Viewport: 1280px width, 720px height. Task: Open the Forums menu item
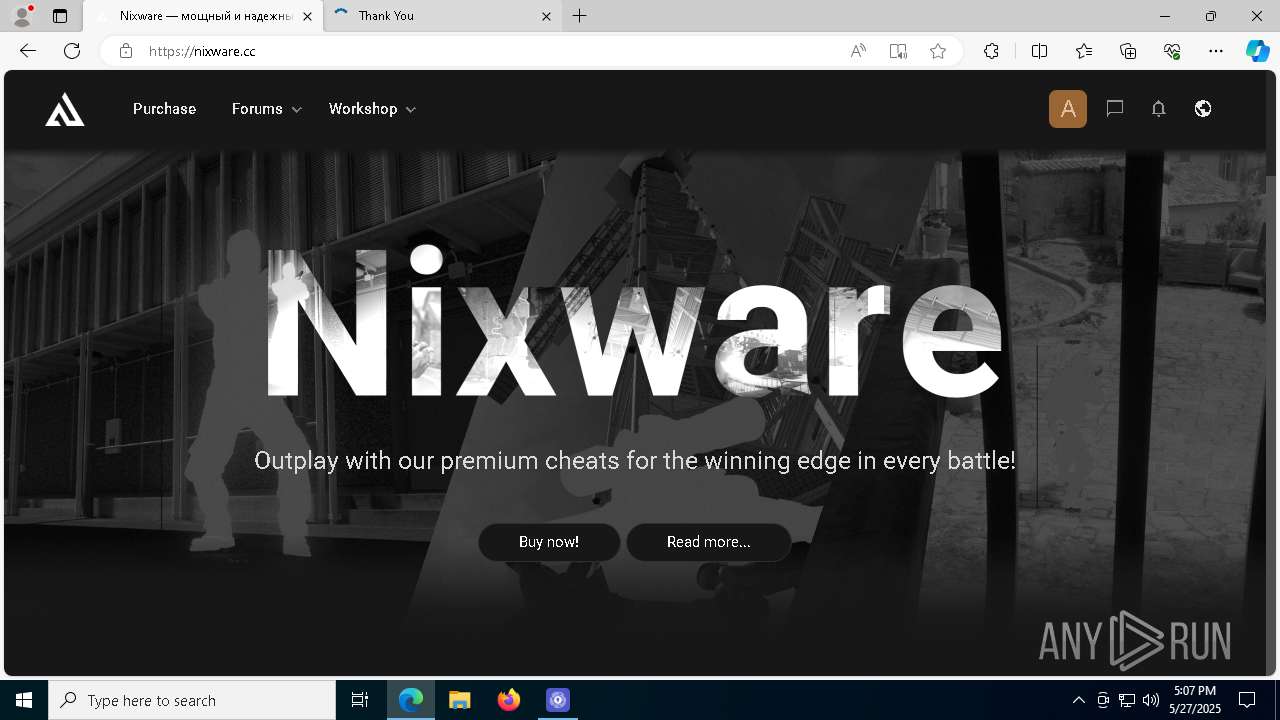coord(257,109)
